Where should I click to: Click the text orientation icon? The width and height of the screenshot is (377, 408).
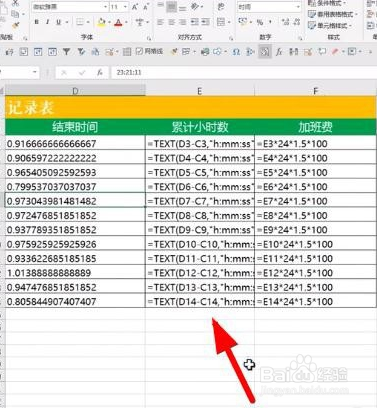click(x=195, y=7)
